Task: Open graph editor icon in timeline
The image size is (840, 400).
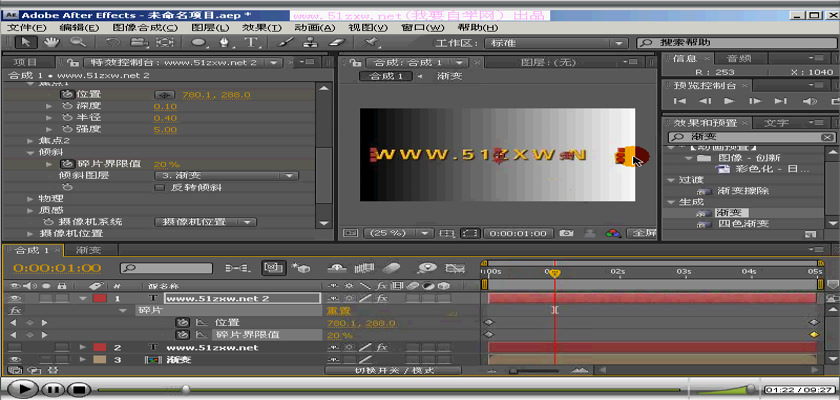Action: (455, 267)
